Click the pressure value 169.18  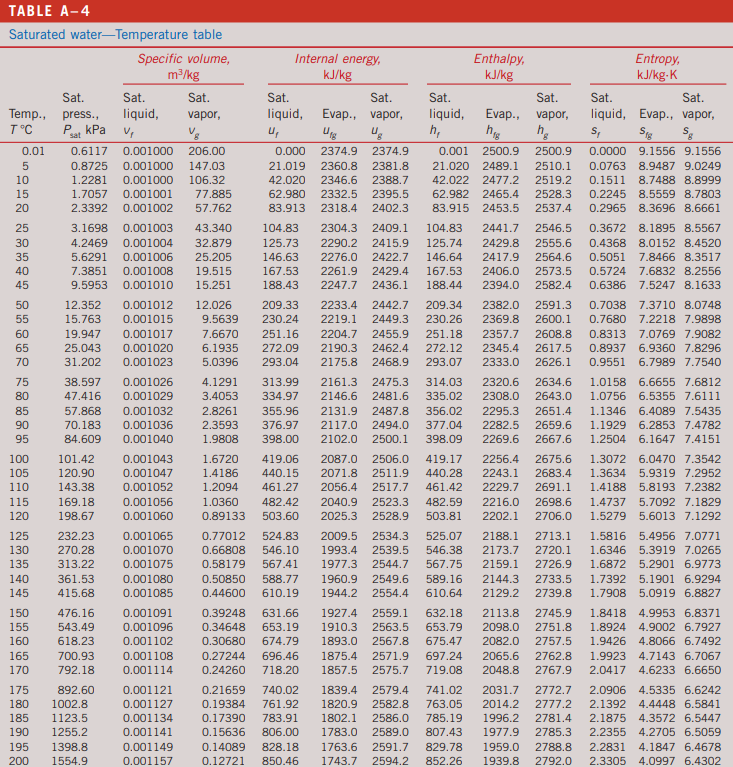point(76,502)
